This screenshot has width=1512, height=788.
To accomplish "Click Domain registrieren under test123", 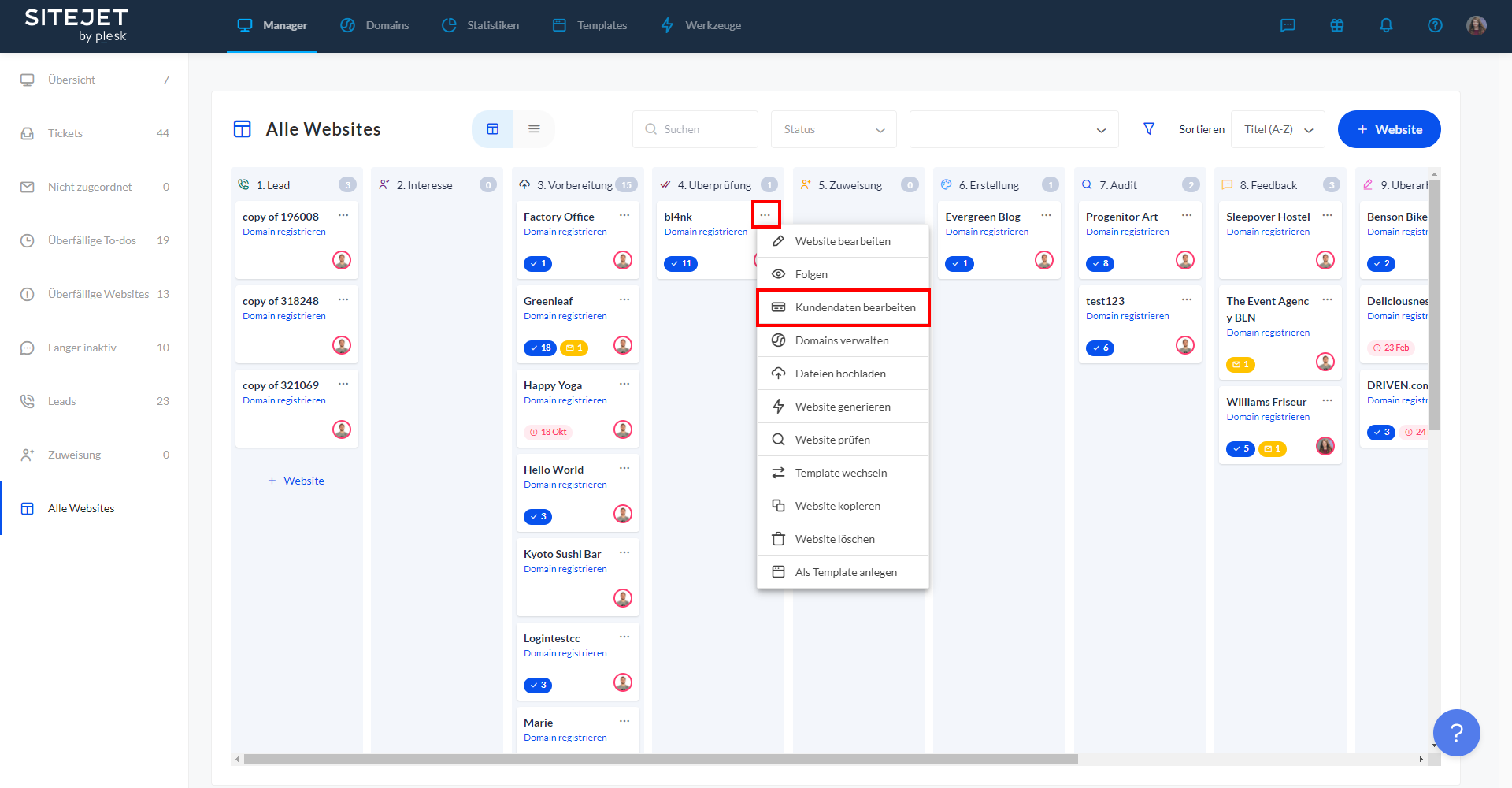I will tap(1128, 316).
